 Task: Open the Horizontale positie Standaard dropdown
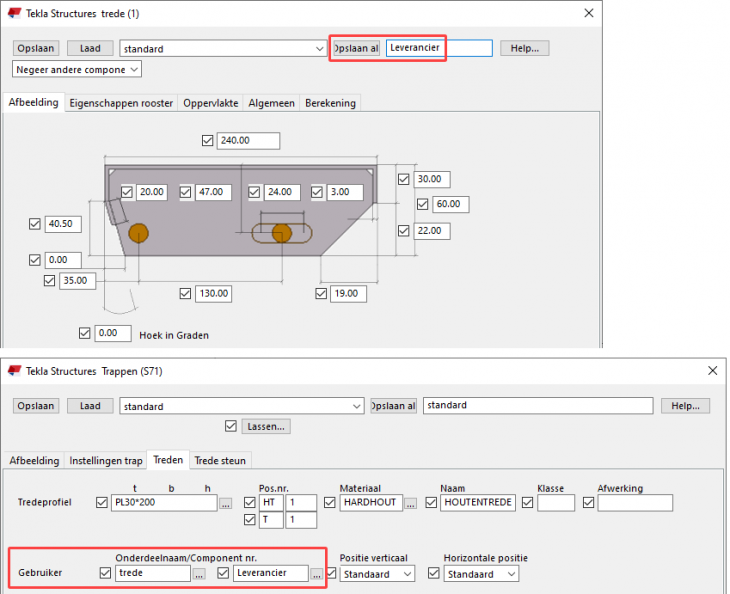point(482,574)
